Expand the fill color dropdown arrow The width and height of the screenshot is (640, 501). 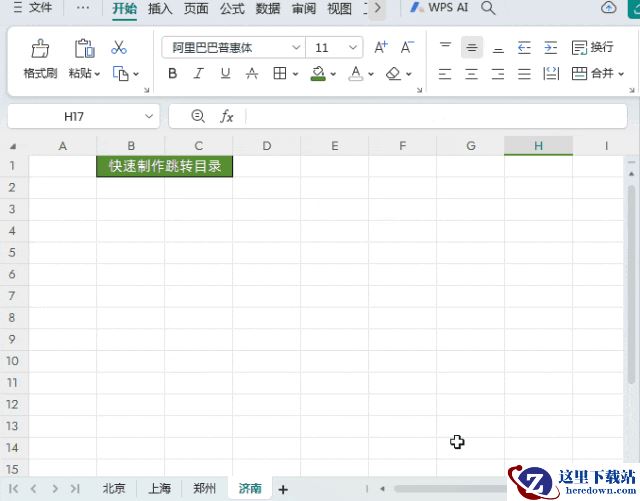point(333,74)
